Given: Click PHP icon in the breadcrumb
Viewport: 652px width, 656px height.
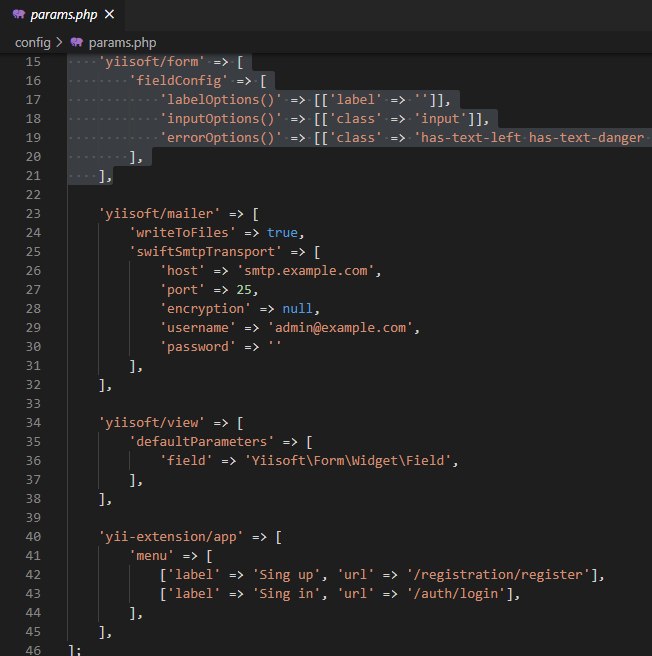Looking at the screenshot, I should tap(77, 42).
